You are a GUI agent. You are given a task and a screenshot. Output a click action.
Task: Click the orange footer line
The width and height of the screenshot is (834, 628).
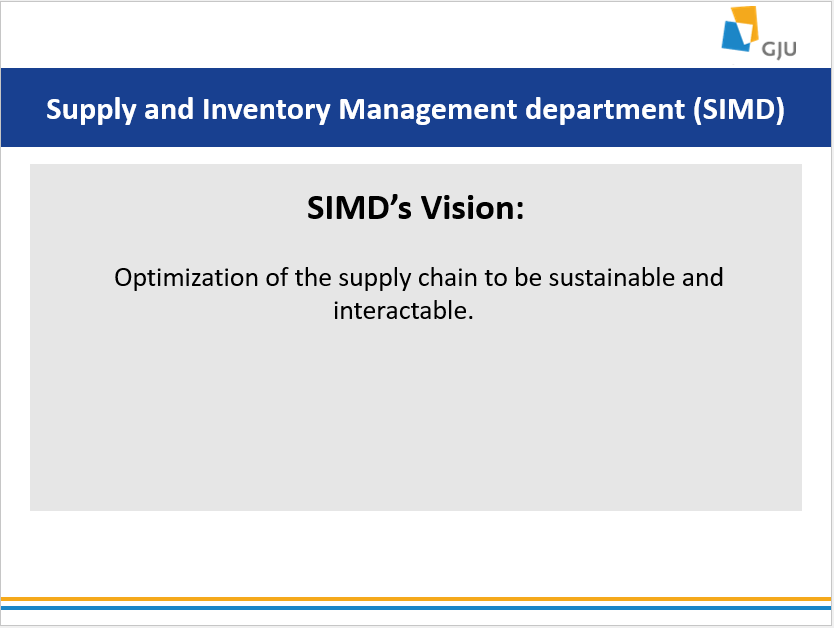(x=416, y=599)
